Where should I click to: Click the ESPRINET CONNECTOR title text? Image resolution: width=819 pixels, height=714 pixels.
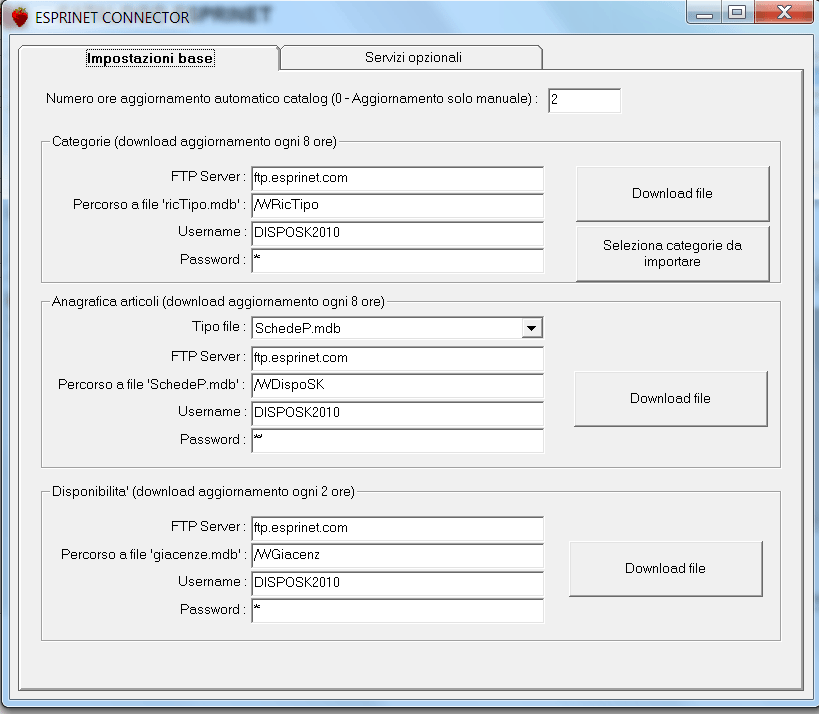112,17
